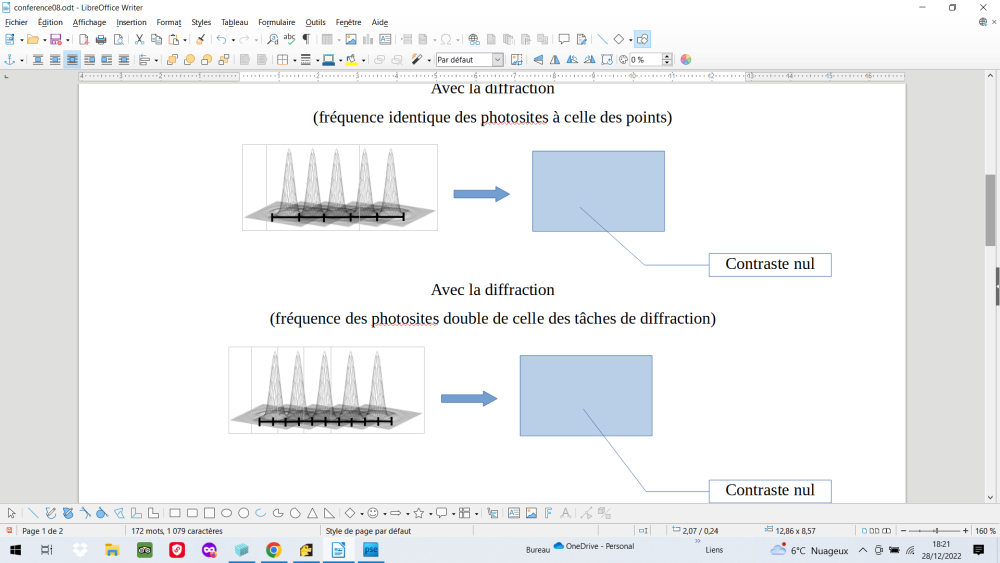Select the Ellipse shape drawing tool
The image size is (1000, 563).
[226, 513]
